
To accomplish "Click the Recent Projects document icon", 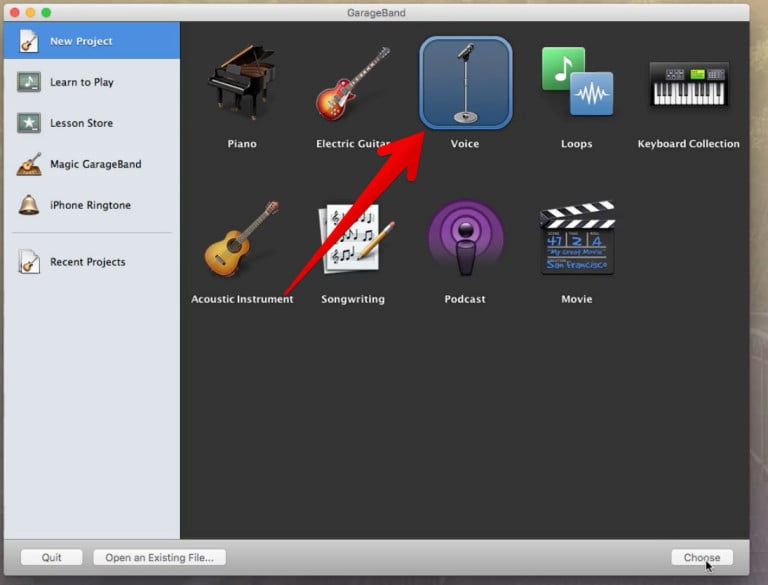I will click(29, 262).
